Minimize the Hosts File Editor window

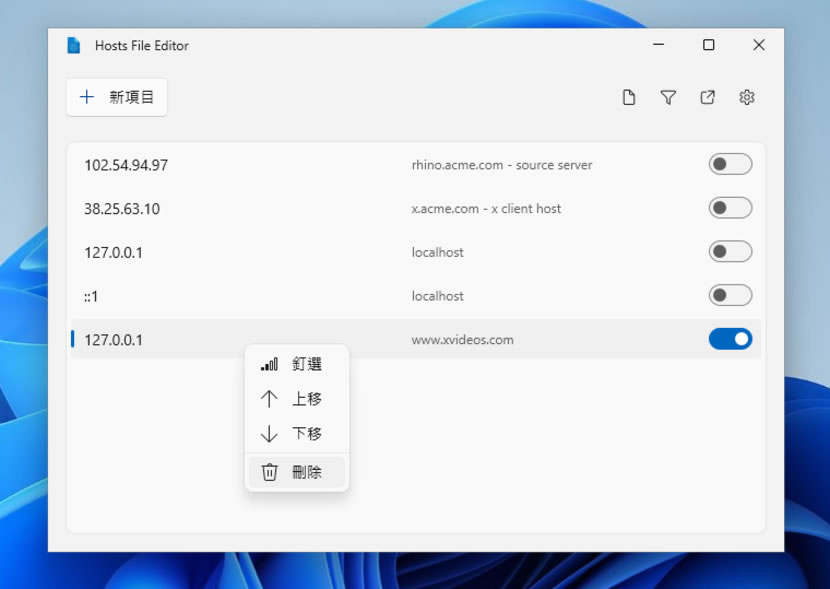point(658,45)
